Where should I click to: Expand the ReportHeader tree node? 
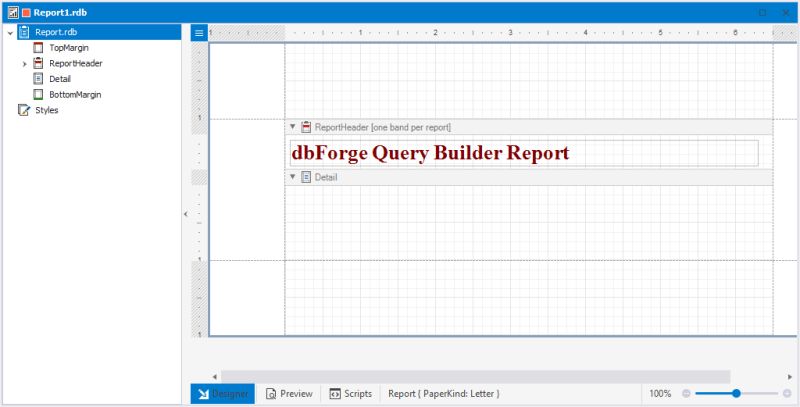(24, 64)
